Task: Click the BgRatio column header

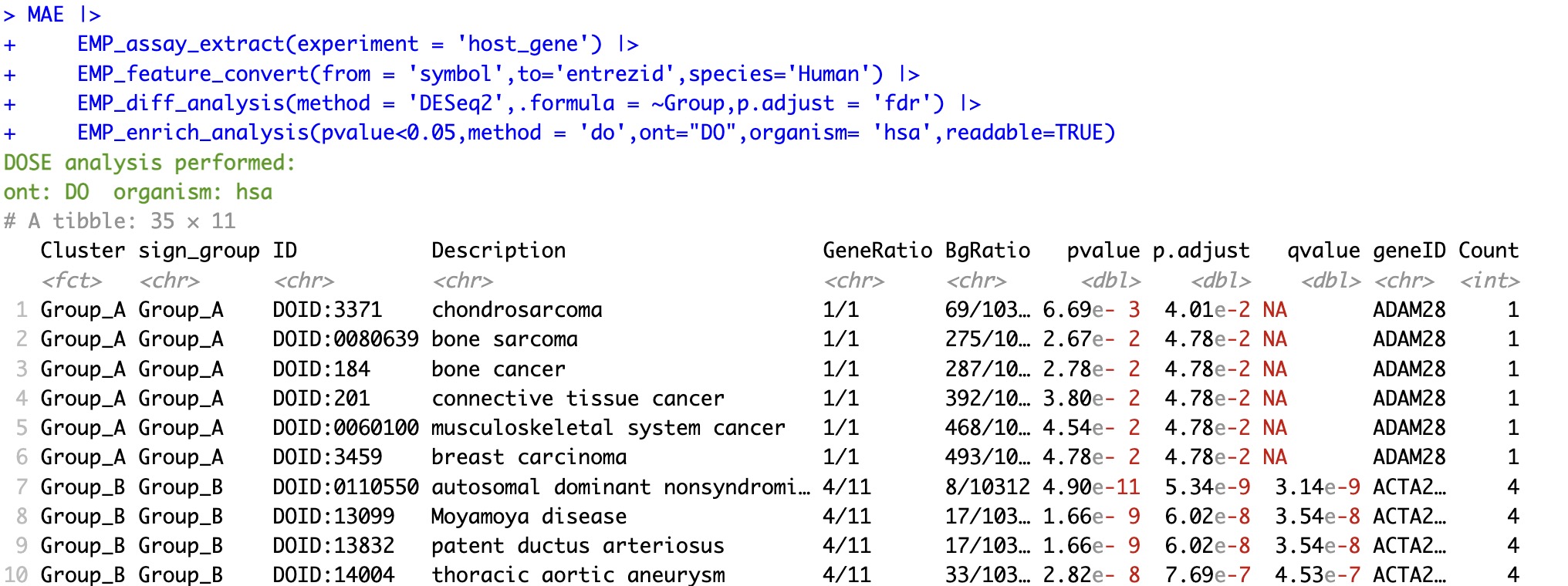Action: (988, 251)
